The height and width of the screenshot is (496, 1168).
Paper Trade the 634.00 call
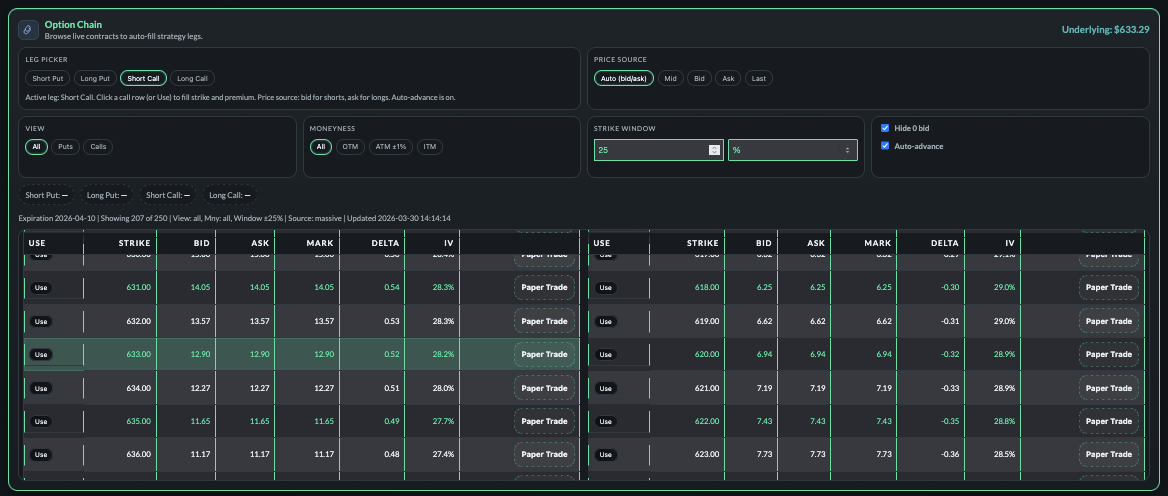(545, 388)
